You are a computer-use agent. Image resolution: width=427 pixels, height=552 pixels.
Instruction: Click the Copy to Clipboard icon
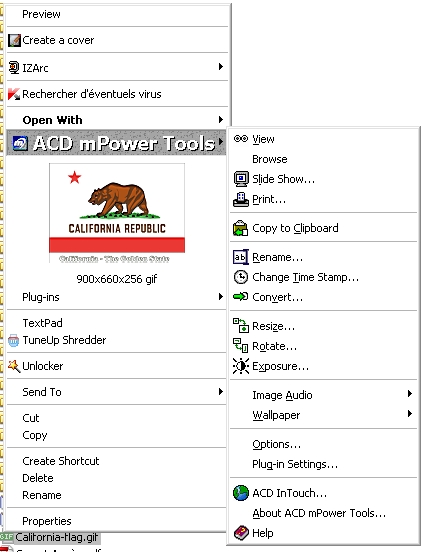click(x=240, y=228)
